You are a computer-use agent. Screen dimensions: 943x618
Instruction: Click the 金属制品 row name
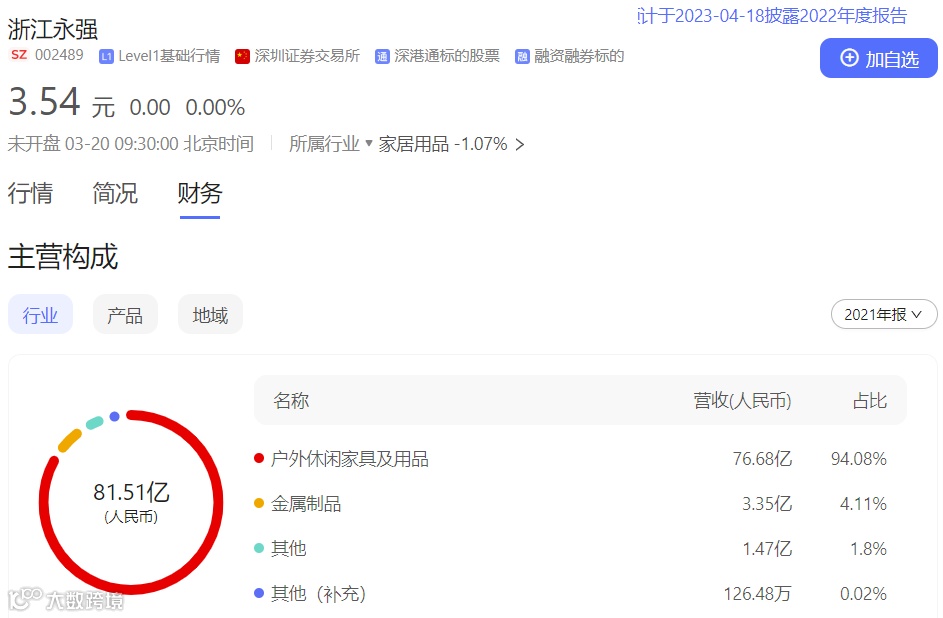(306, 503)
